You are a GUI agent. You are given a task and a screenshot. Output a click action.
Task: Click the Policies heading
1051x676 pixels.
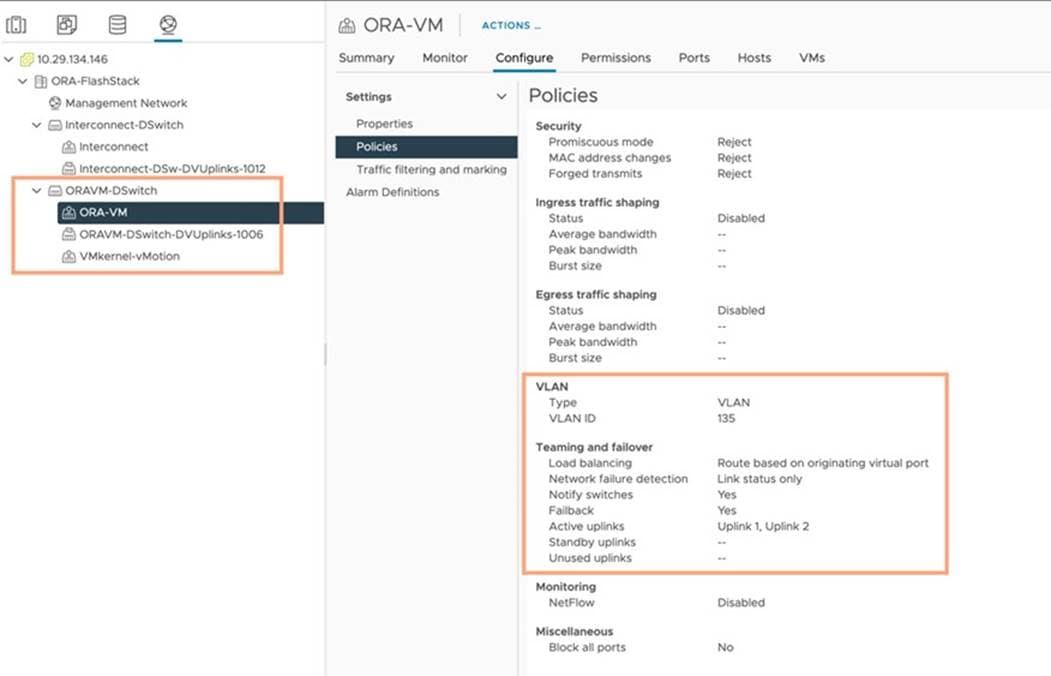tap(563, 95)
